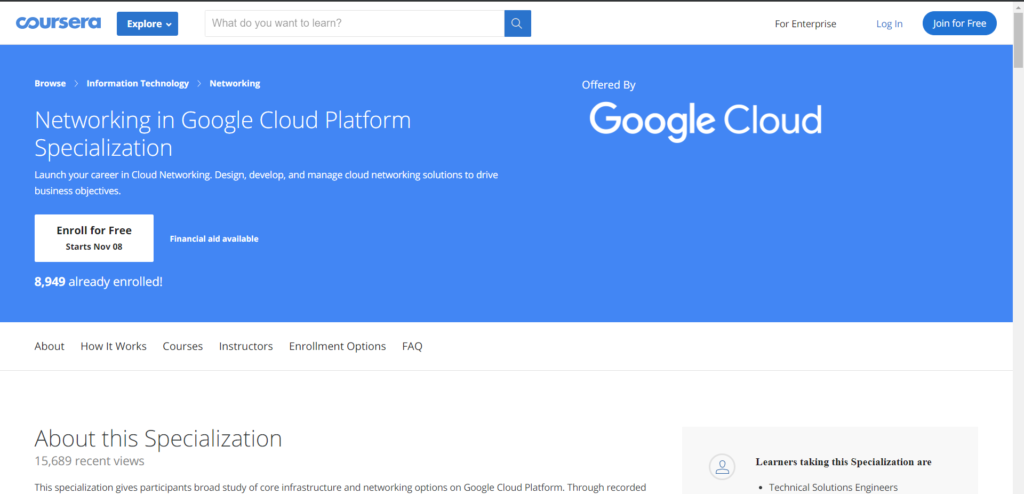1024x494 pixels.
Task: Switch to the How It Works tab
Action: tap(114, 346)
